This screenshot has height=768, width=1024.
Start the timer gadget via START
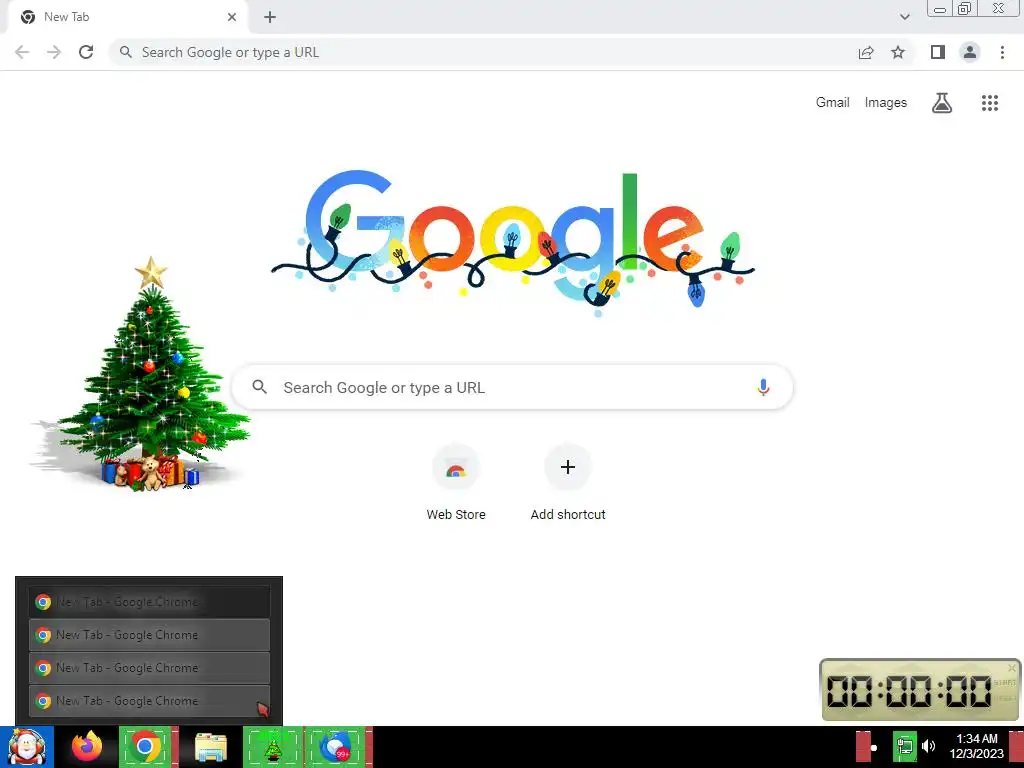pyautogui.click(x=1004, y=682)
